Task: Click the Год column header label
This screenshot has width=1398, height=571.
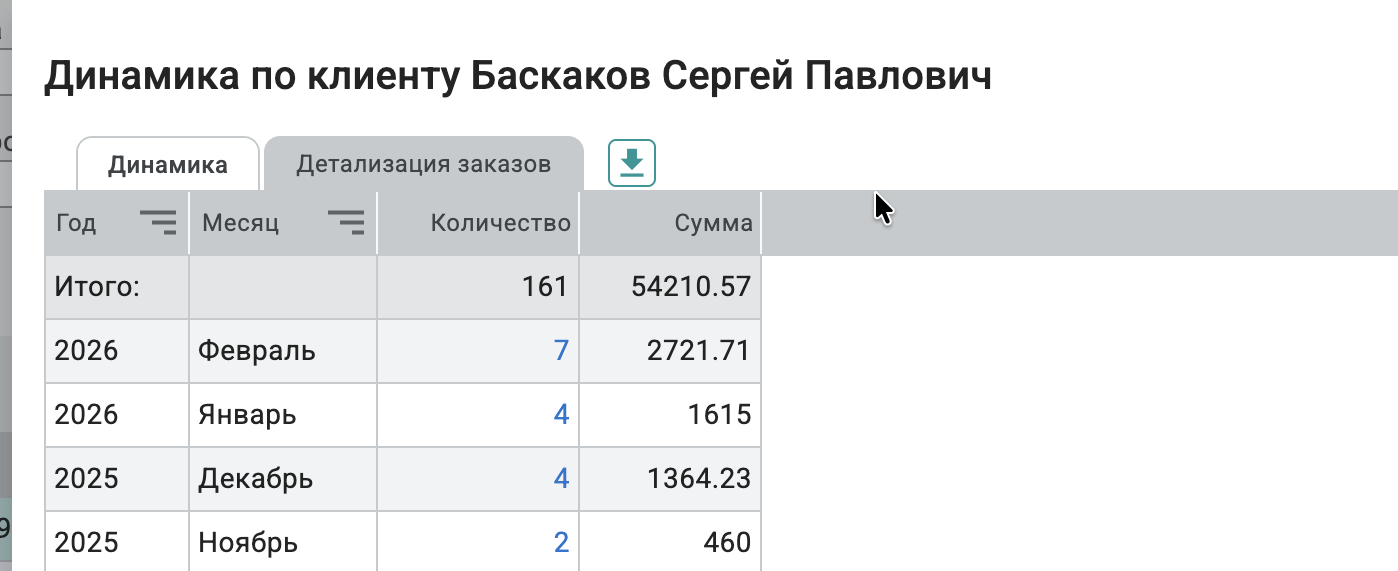Action: 76,223
